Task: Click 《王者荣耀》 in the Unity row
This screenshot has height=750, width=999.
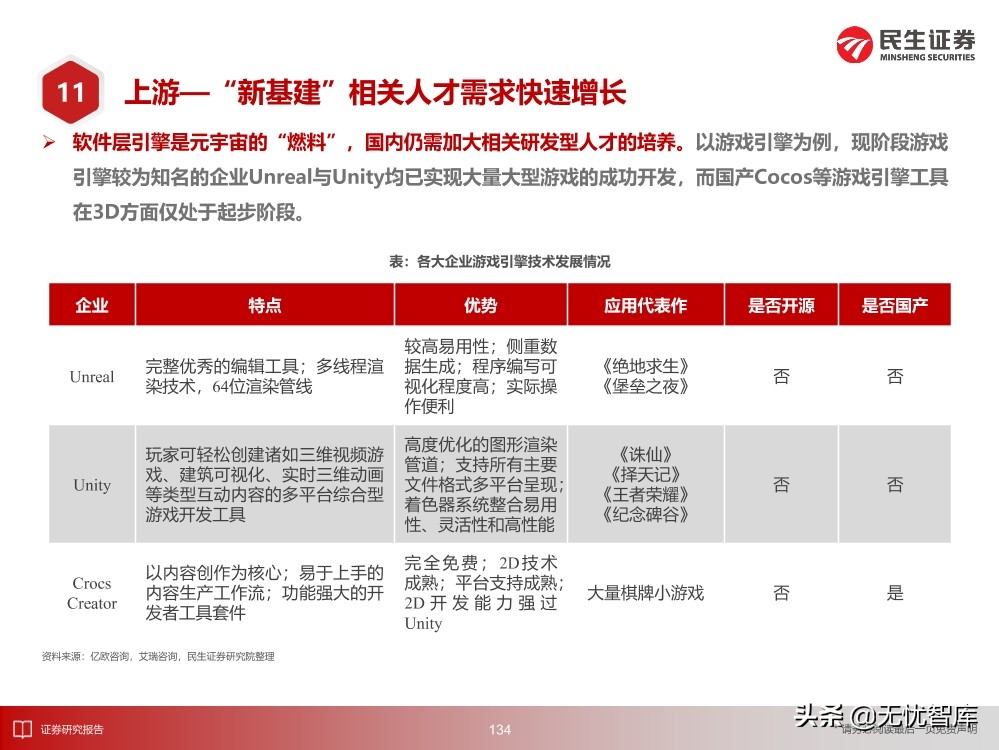Action: (645, 494)
